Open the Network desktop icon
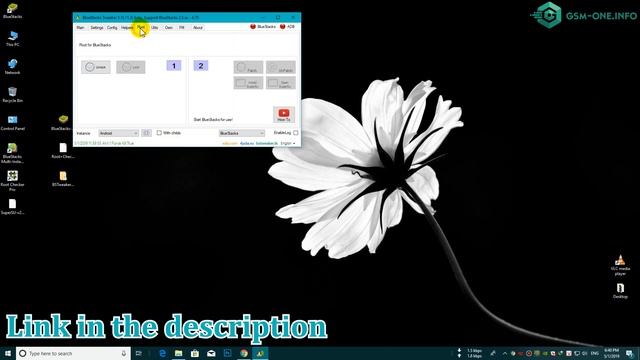640x360 pixels. tap(12, 67)
